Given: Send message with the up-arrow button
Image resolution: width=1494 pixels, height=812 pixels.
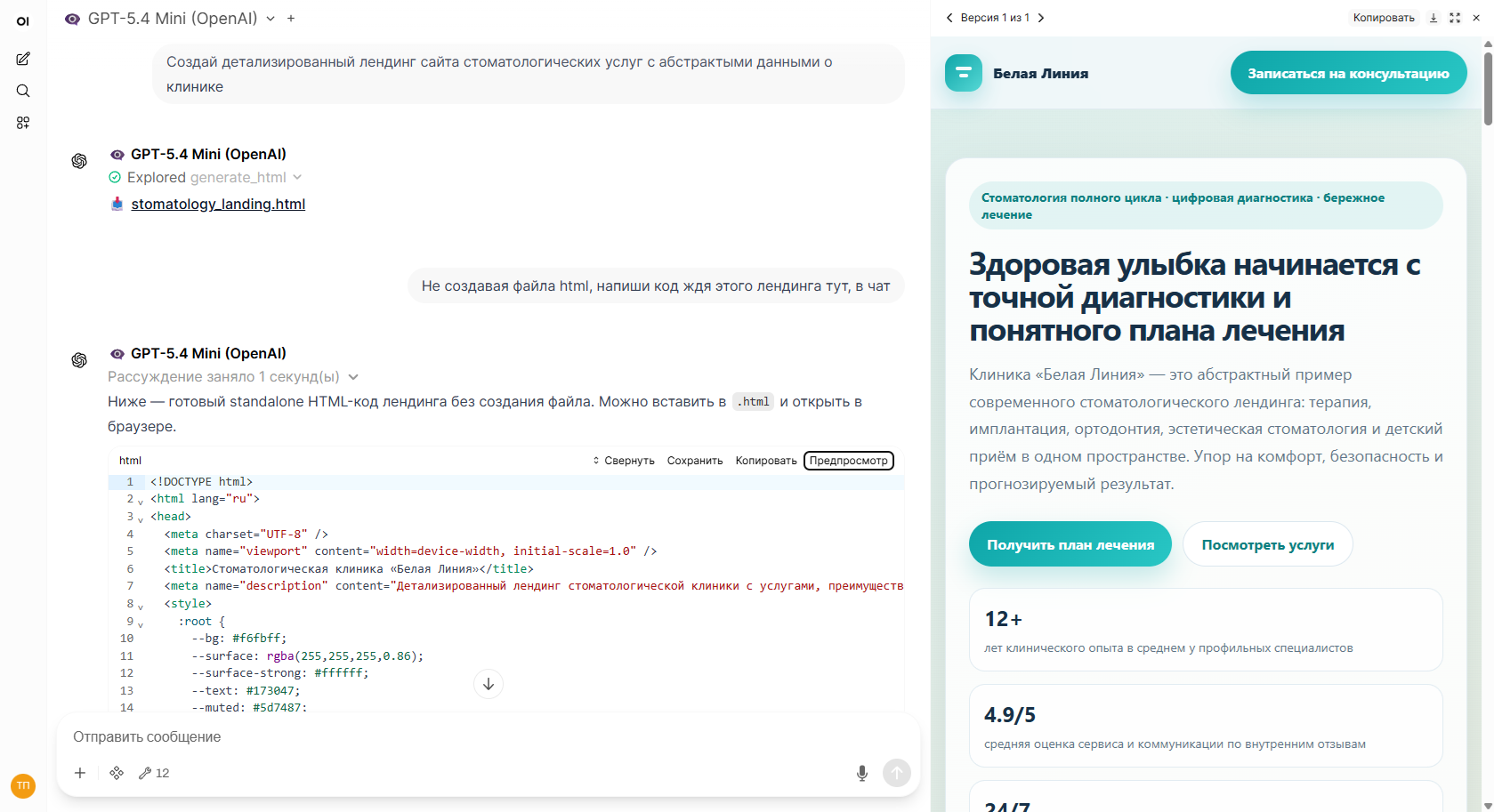Looking at the screenshot, I should 897,773.
